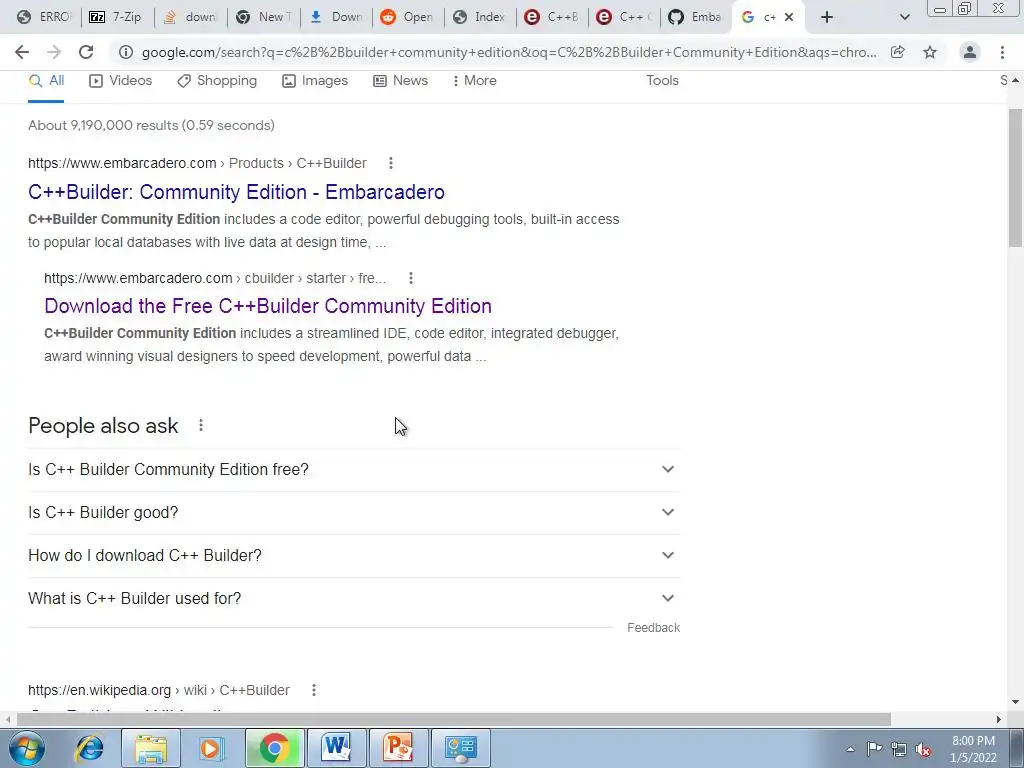Click the Feedback link
This screenshot has height=768, width=1024.
(653, 628)
